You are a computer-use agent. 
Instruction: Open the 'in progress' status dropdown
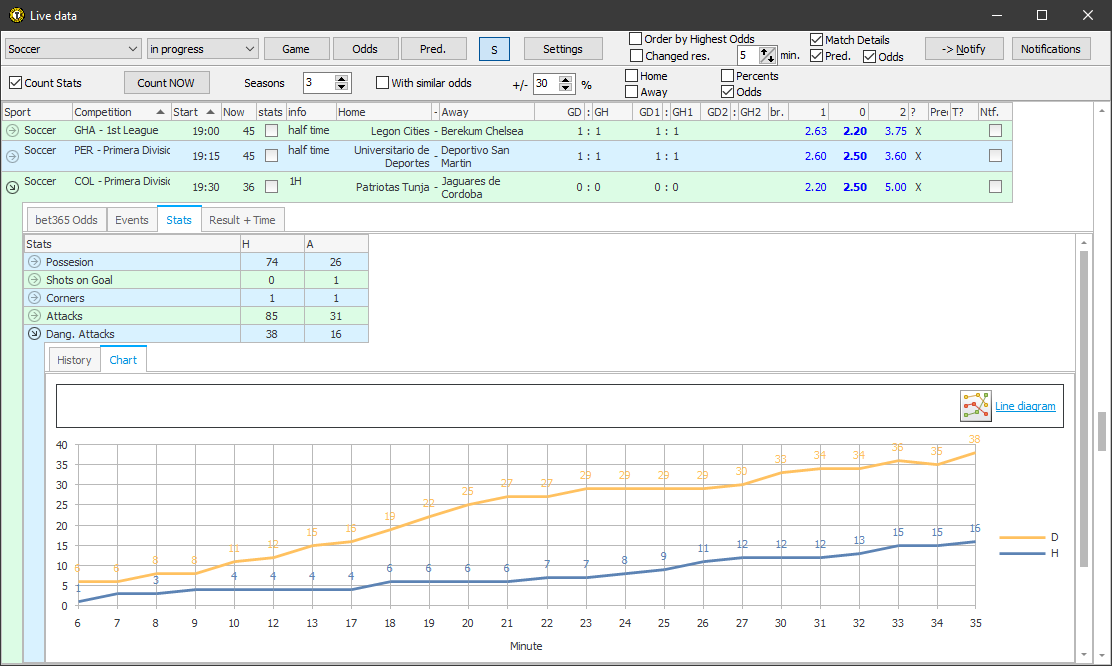point(202,48)
